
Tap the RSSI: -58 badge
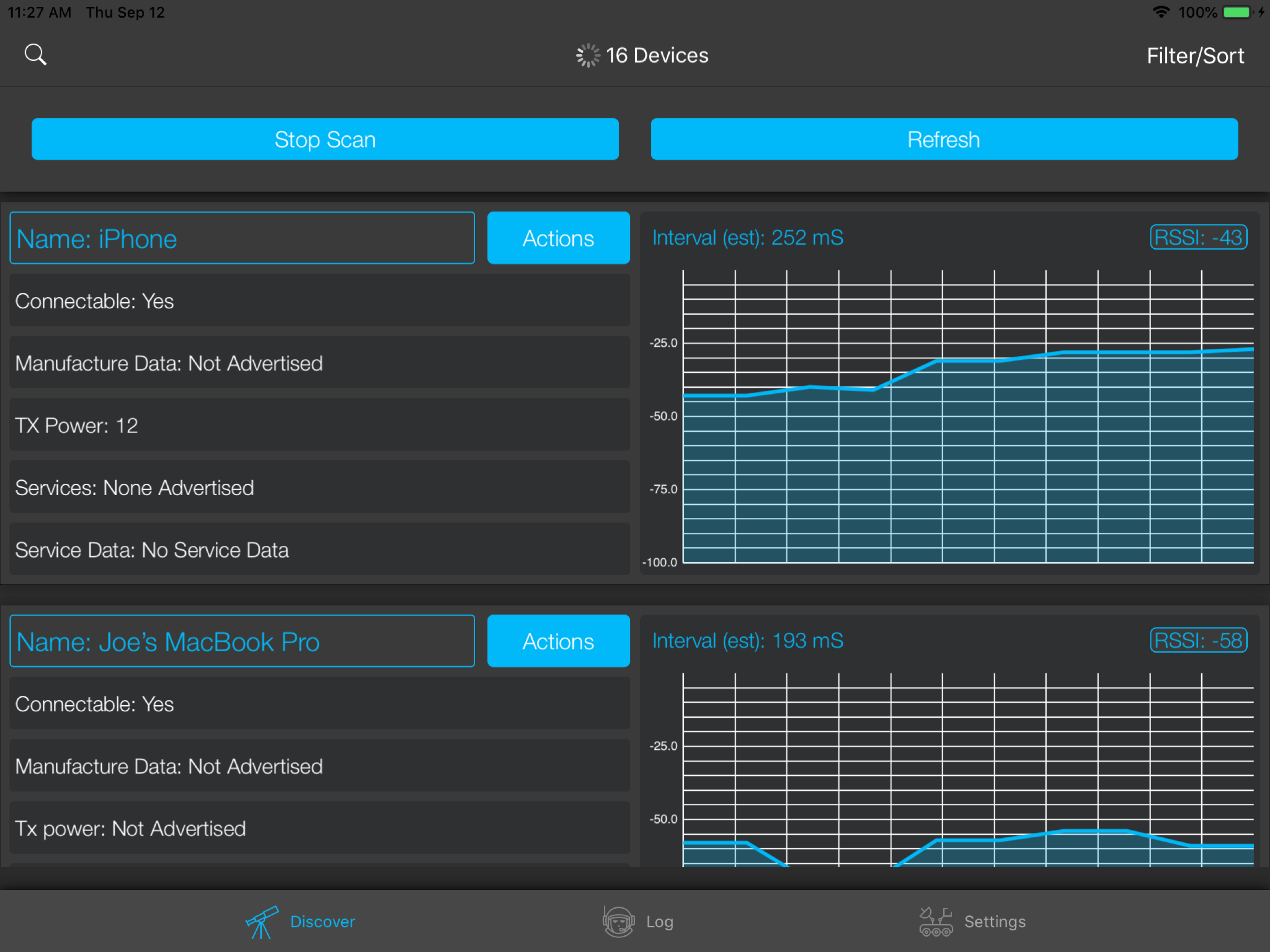[1198, 640]
